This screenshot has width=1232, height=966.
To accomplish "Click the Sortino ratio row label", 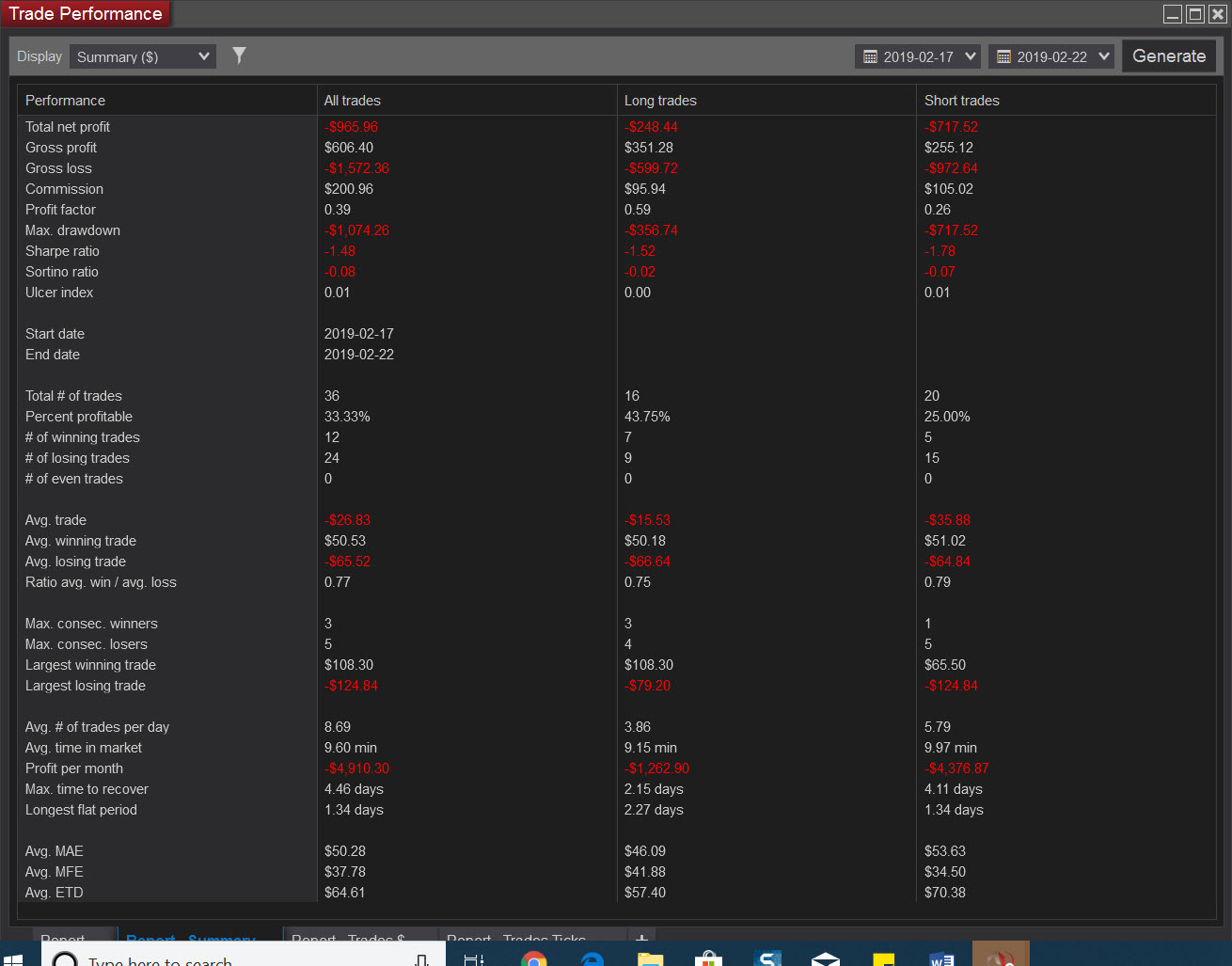I will (62, 272).
